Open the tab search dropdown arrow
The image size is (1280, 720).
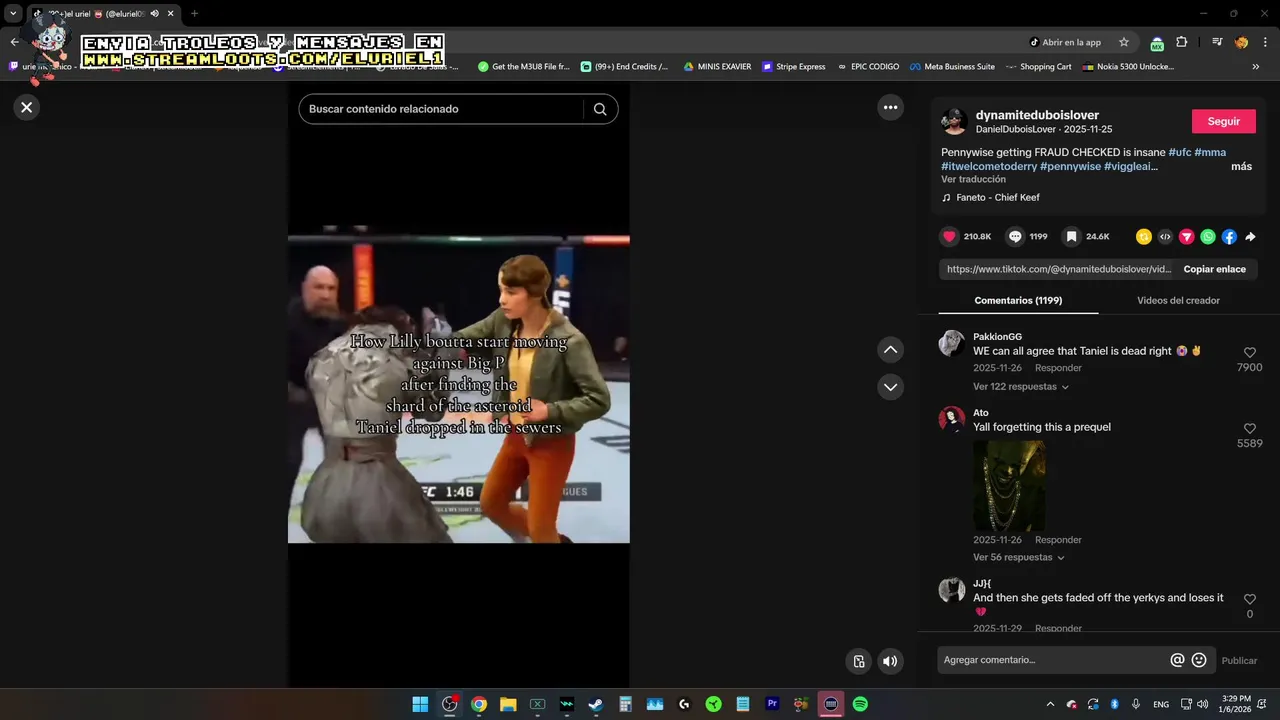click(13, 13)
